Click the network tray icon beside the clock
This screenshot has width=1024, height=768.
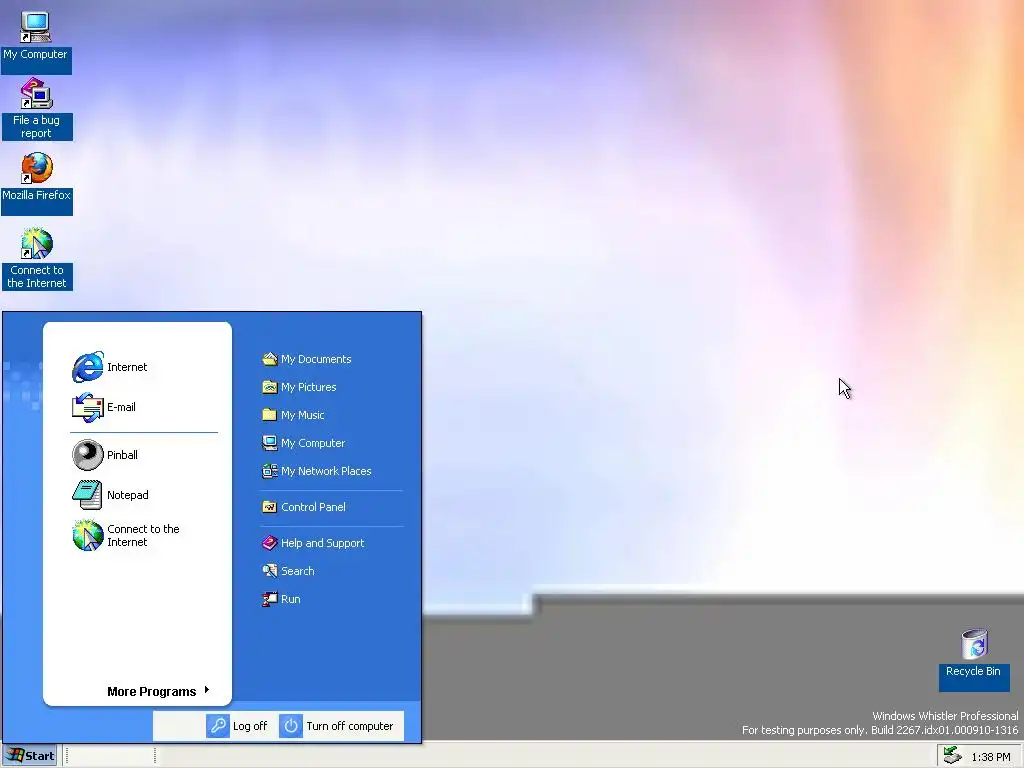click(x=953, y=756)
